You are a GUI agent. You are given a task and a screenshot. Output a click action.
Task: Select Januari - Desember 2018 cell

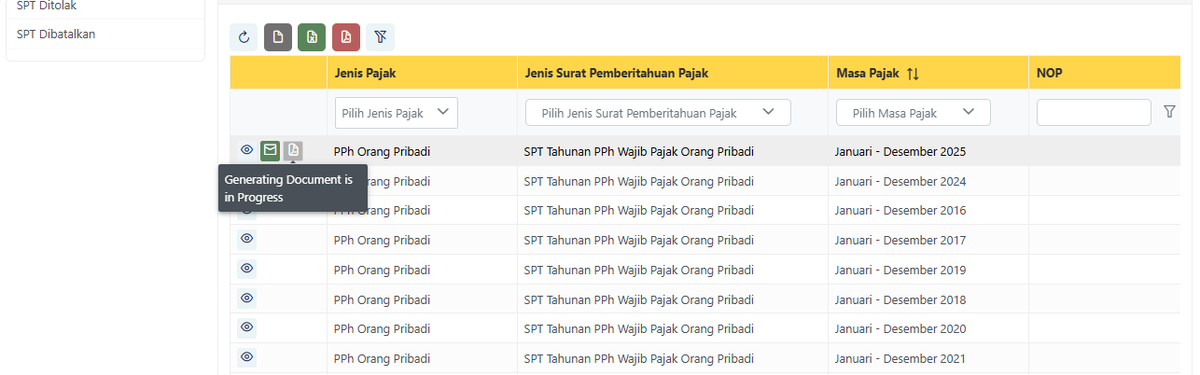tap(927, 300)
